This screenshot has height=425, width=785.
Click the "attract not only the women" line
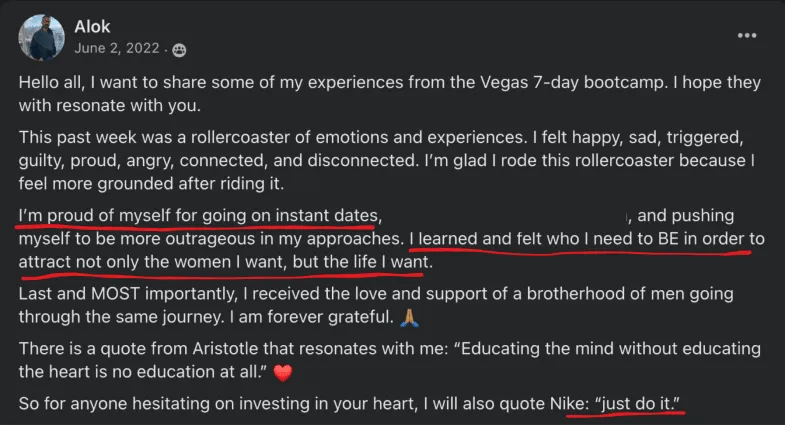pyautogui.click(x=225, y=262)
